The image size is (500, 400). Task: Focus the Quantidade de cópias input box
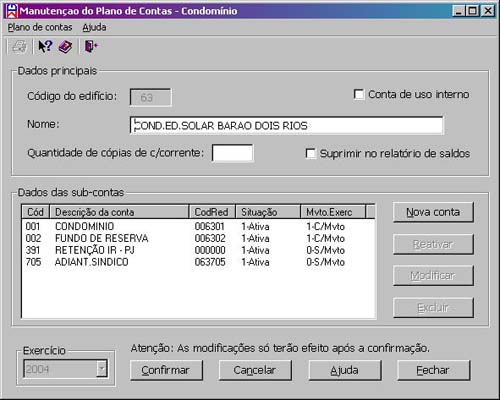(232, 153)
